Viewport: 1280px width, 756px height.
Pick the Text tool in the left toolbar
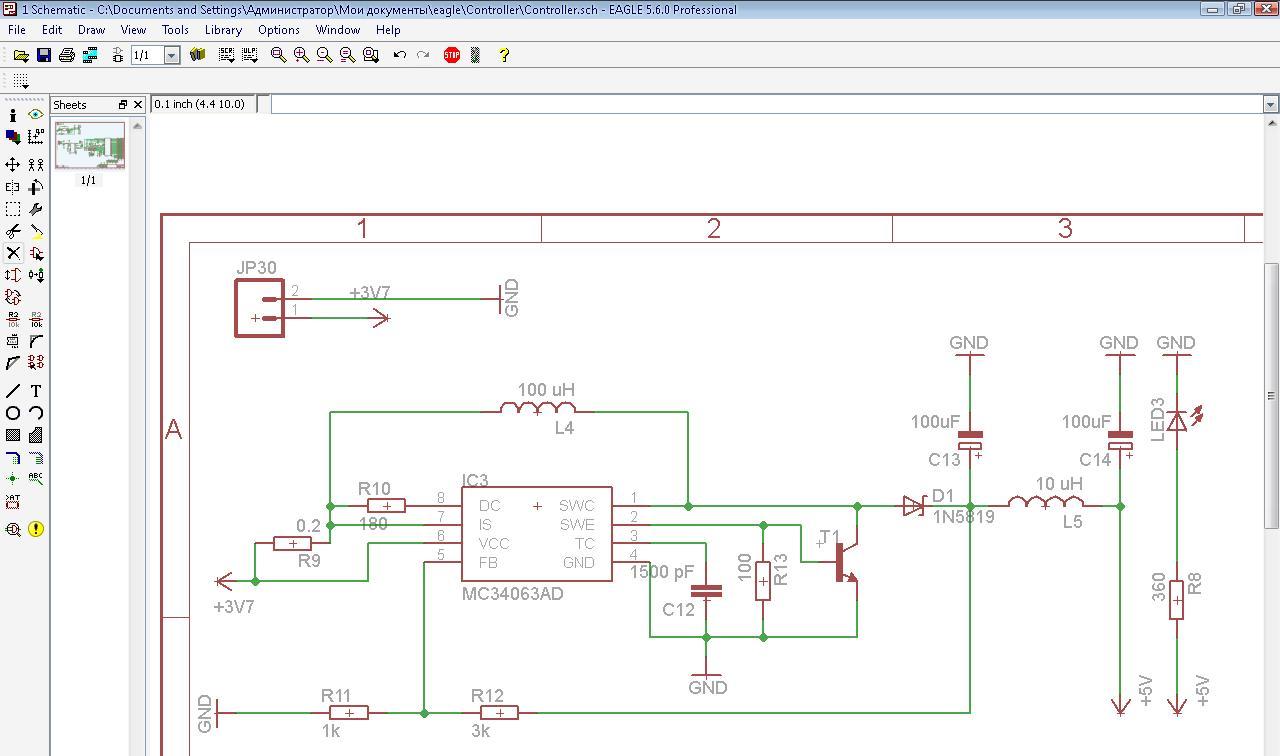(36, 391)
